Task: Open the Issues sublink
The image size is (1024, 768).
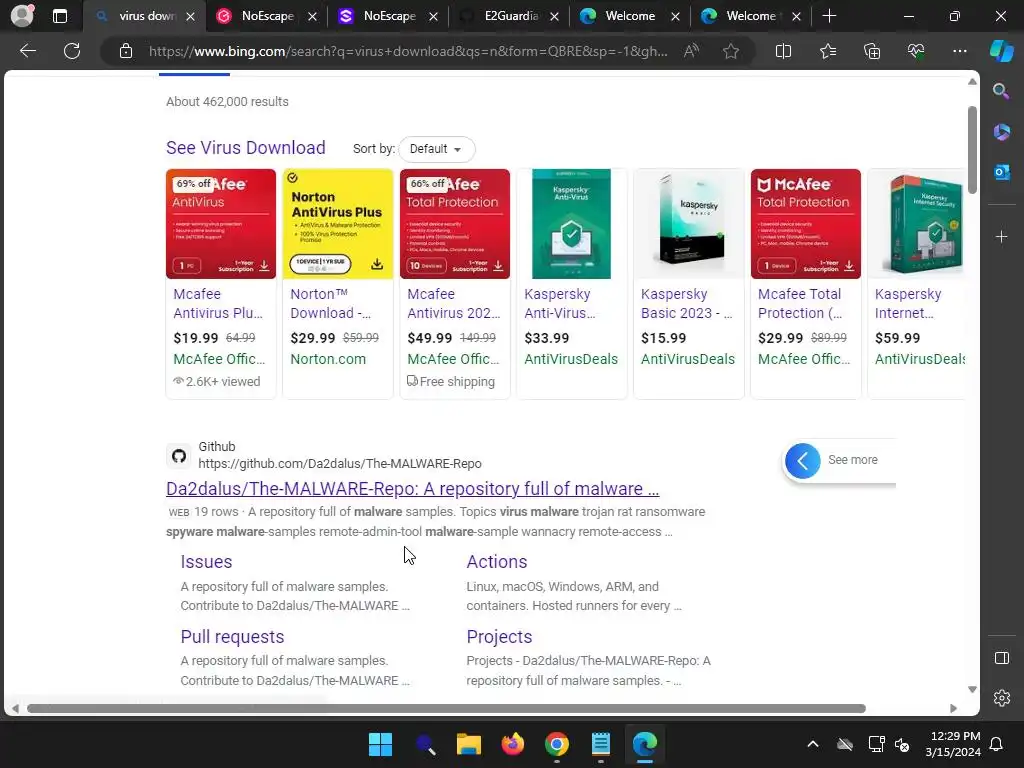Action: pos(206,562)
